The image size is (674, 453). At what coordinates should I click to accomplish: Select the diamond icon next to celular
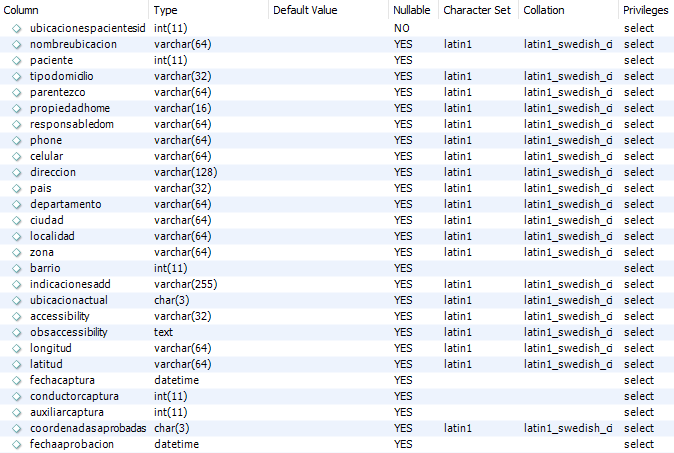[x=16, y=156]
